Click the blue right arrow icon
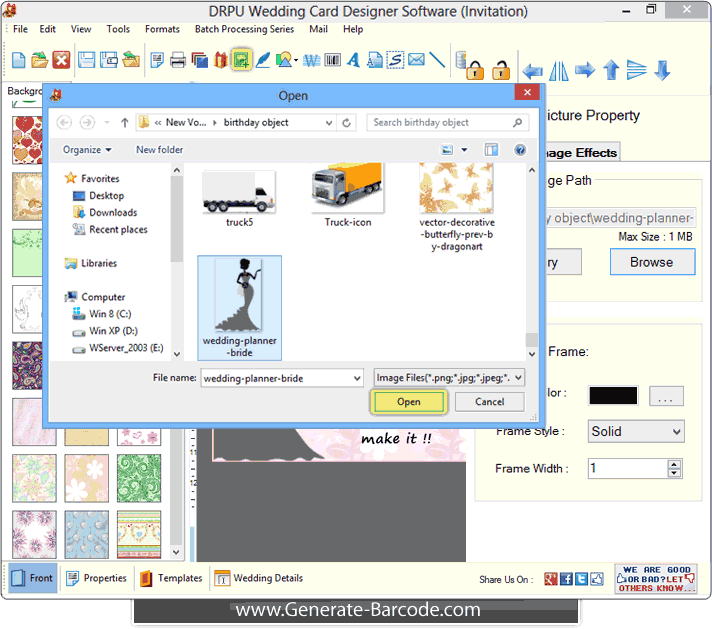This screenshot has width=712, height=629. (585, 70)
